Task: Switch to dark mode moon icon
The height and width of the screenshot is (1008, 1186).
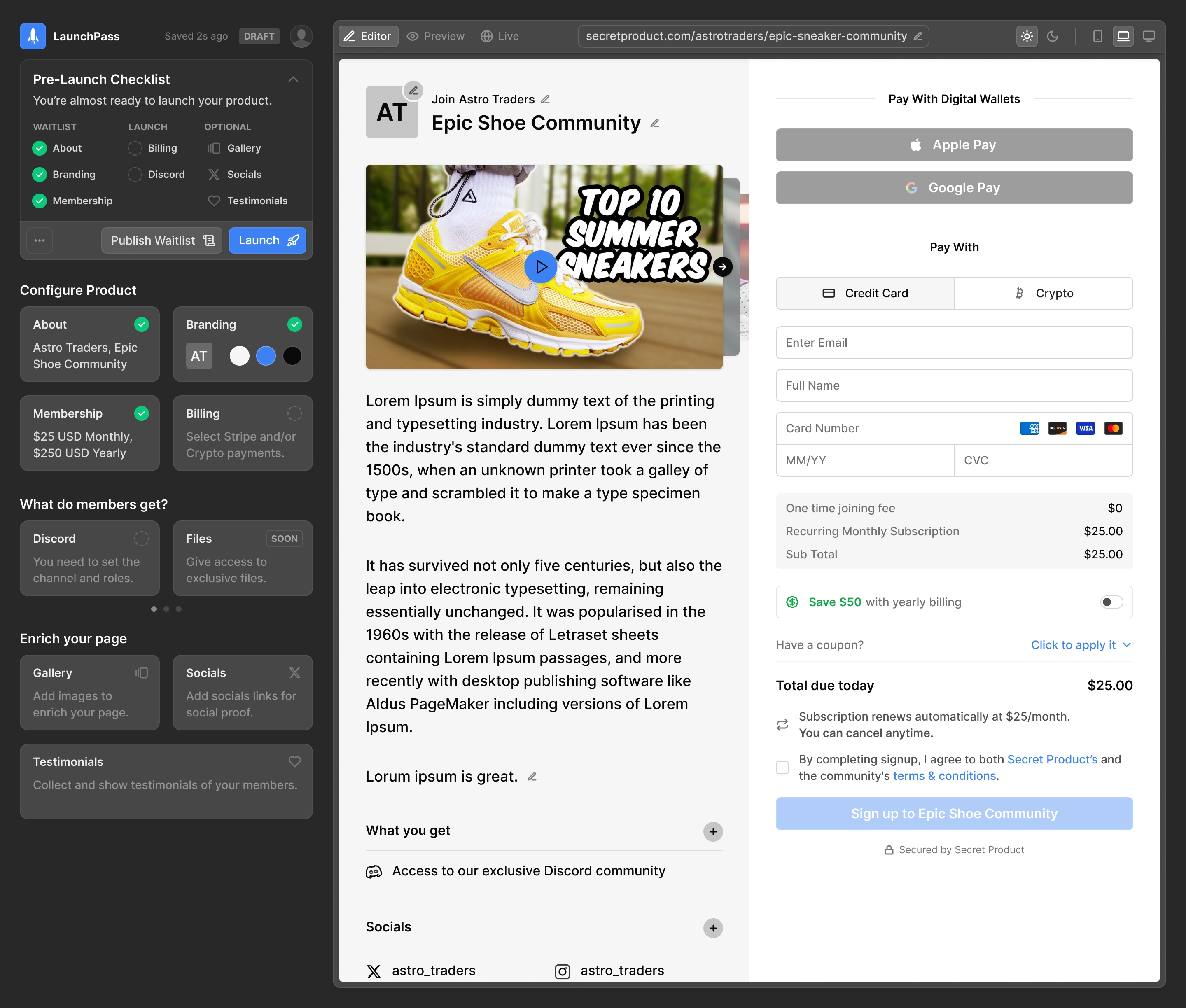Action: click(1053, 36)
